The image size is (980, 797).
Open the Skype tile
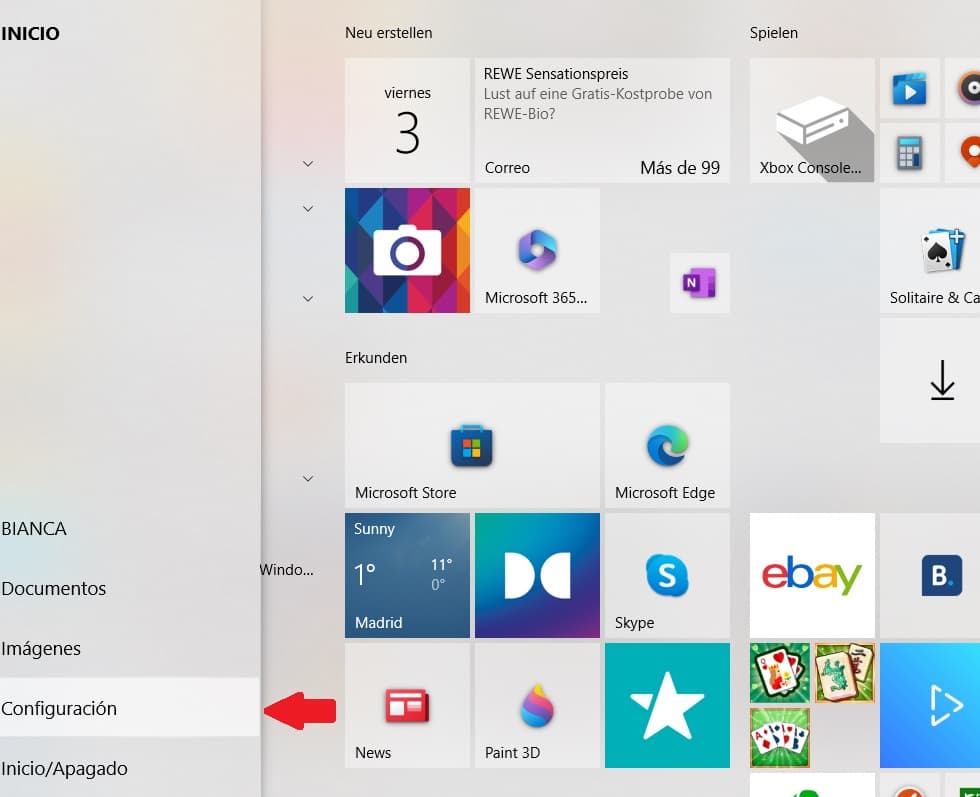click(667, 575)
